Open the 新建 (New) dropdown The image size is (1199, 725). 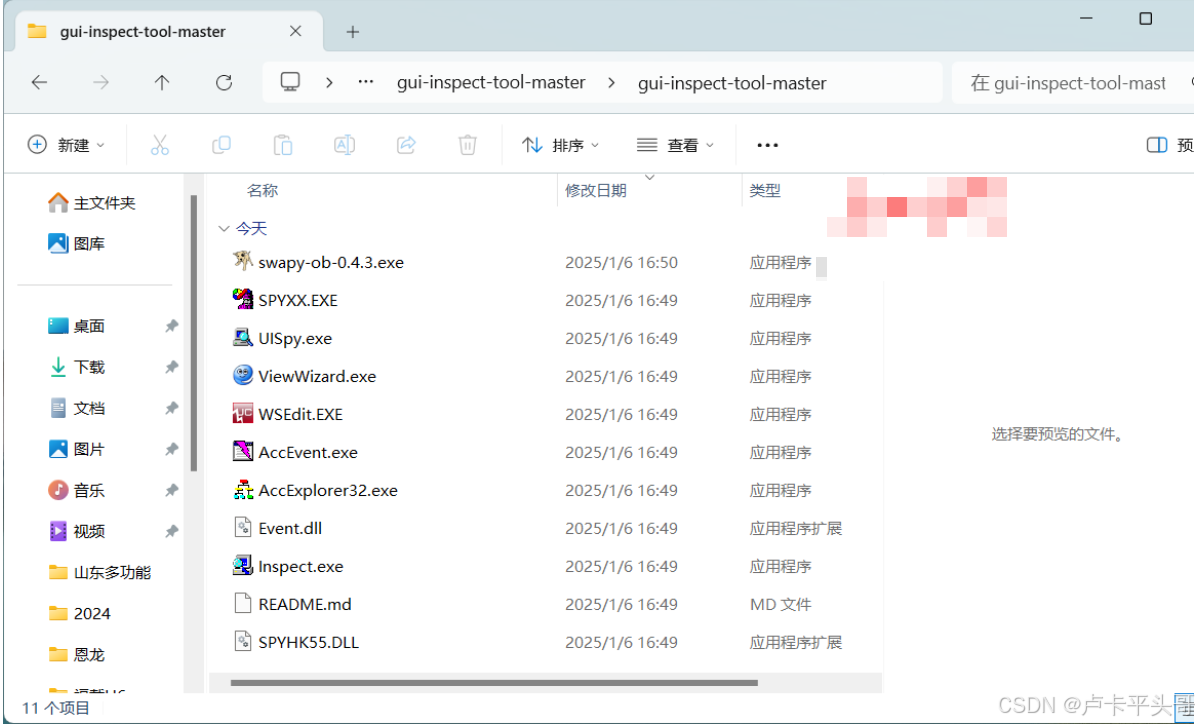(x=67, y=145)
